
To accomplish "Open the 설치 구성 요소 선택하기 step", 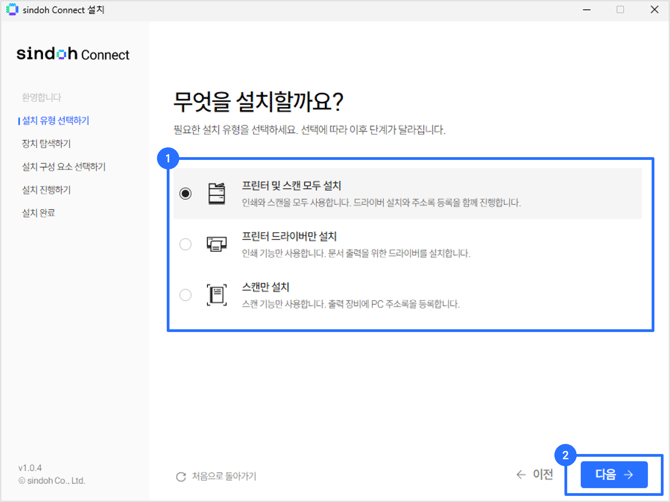I will 64,167.
